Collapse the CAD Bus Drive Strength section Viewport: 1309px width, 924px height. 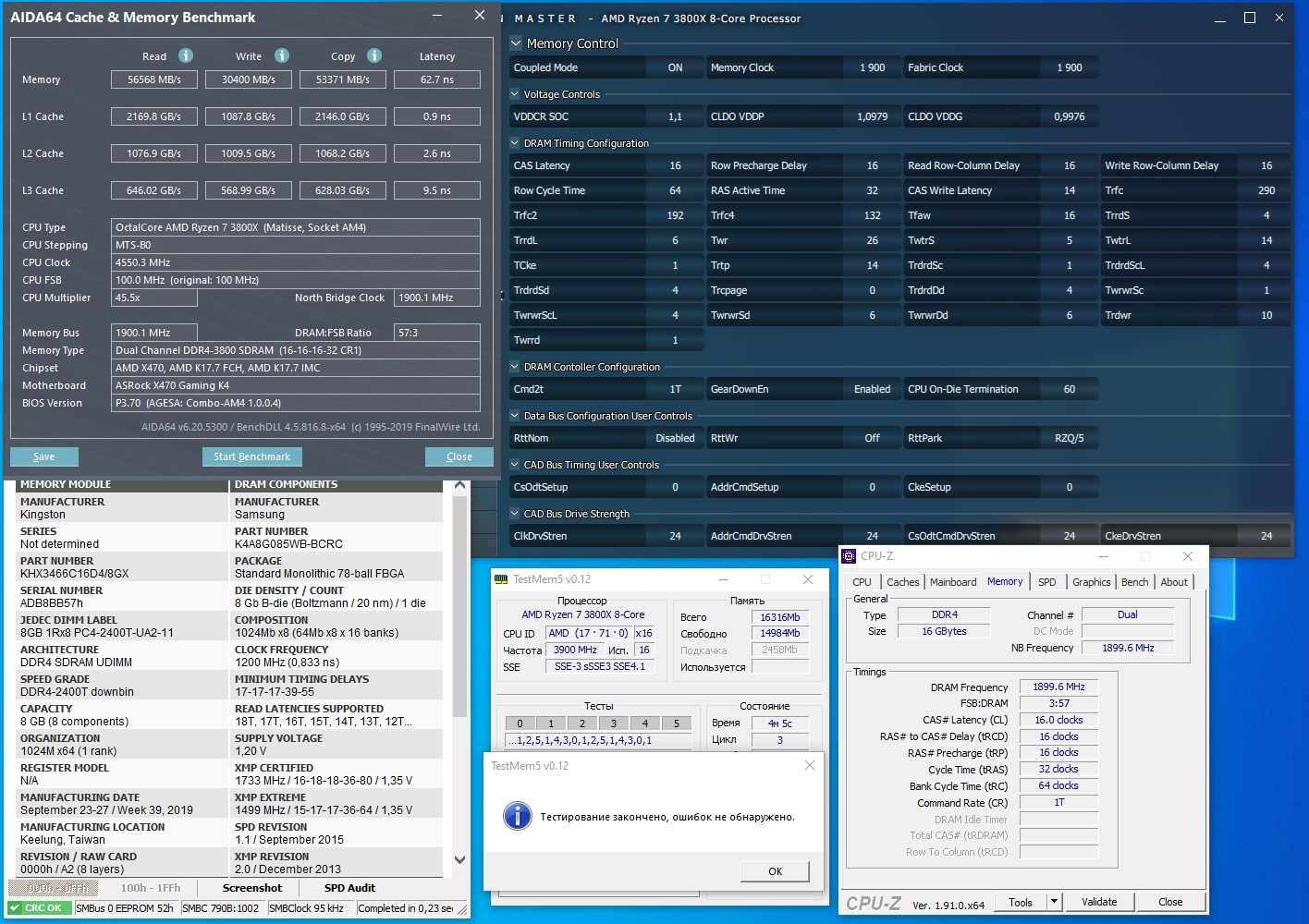click(515, 513)
